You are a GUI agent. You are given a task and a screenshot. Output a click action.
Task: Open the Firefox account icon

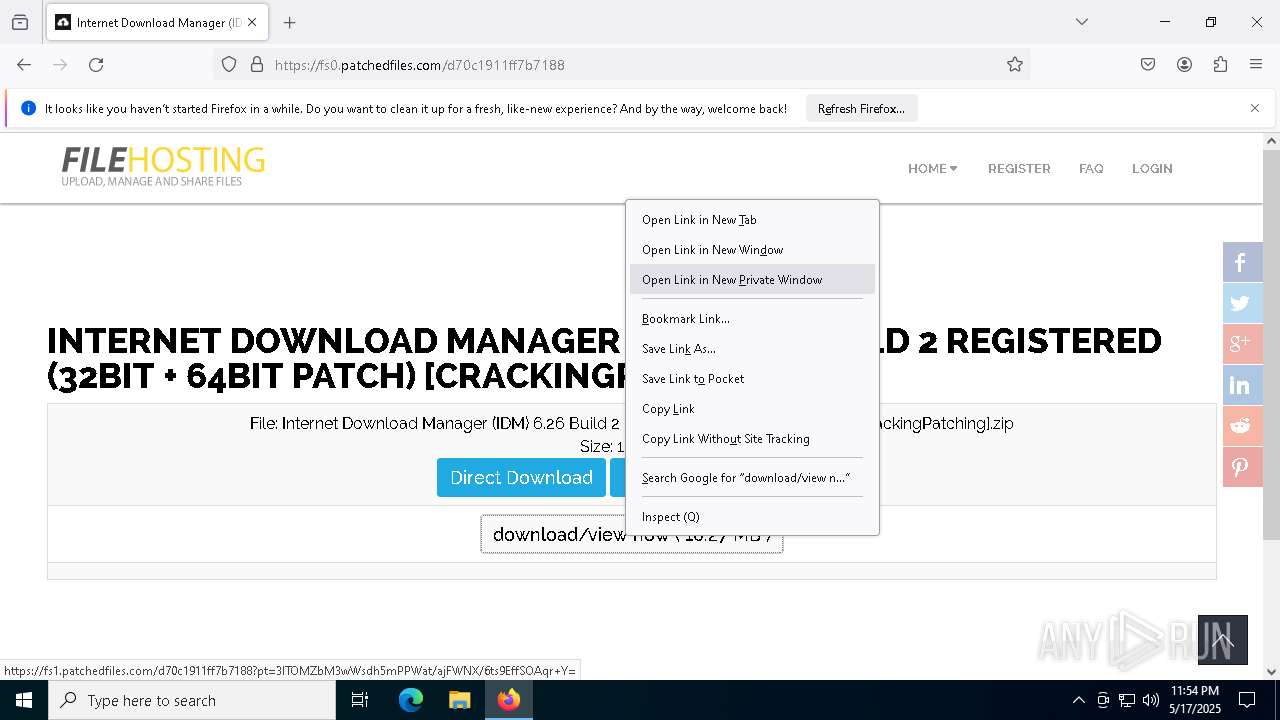point(1184,65)
